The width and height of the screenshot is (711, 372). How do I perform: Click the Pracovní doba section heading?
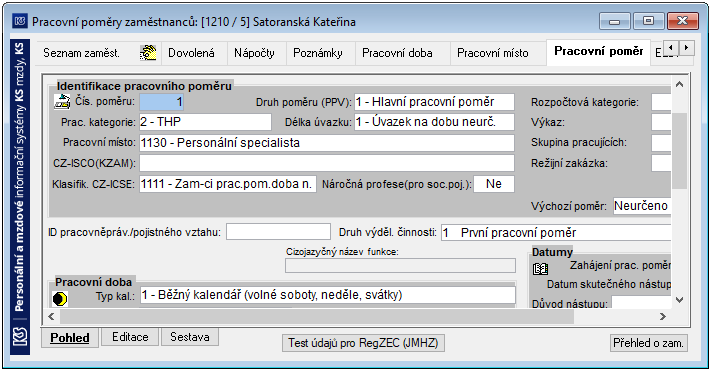[x=93, y=282]
